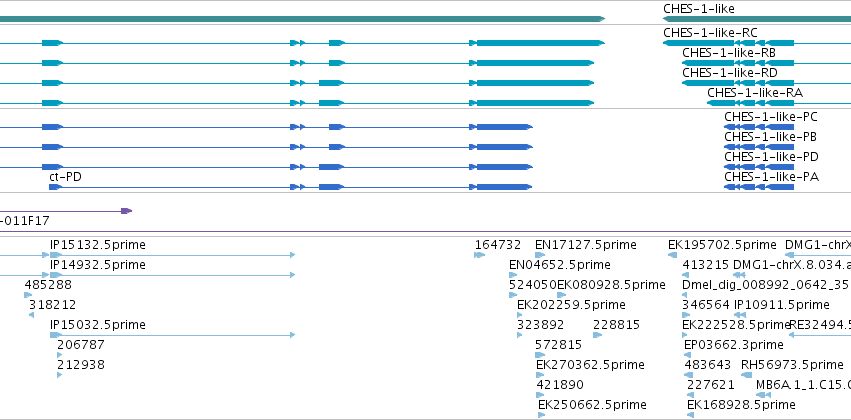Click feature label 206787
Viewport: 851px width, 420px height.
(x=81, y=345)
